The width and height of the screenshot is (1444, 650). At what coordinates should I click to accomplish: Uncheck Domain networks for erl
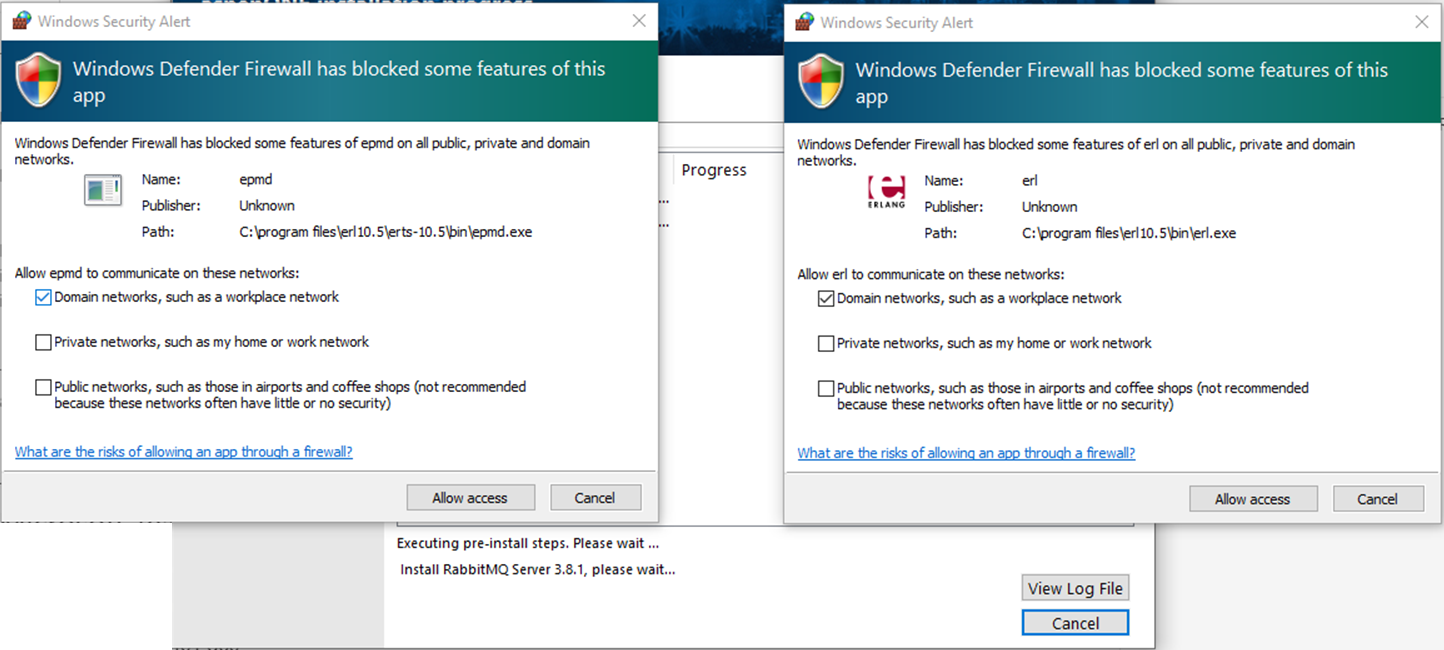tap(826, 298)
